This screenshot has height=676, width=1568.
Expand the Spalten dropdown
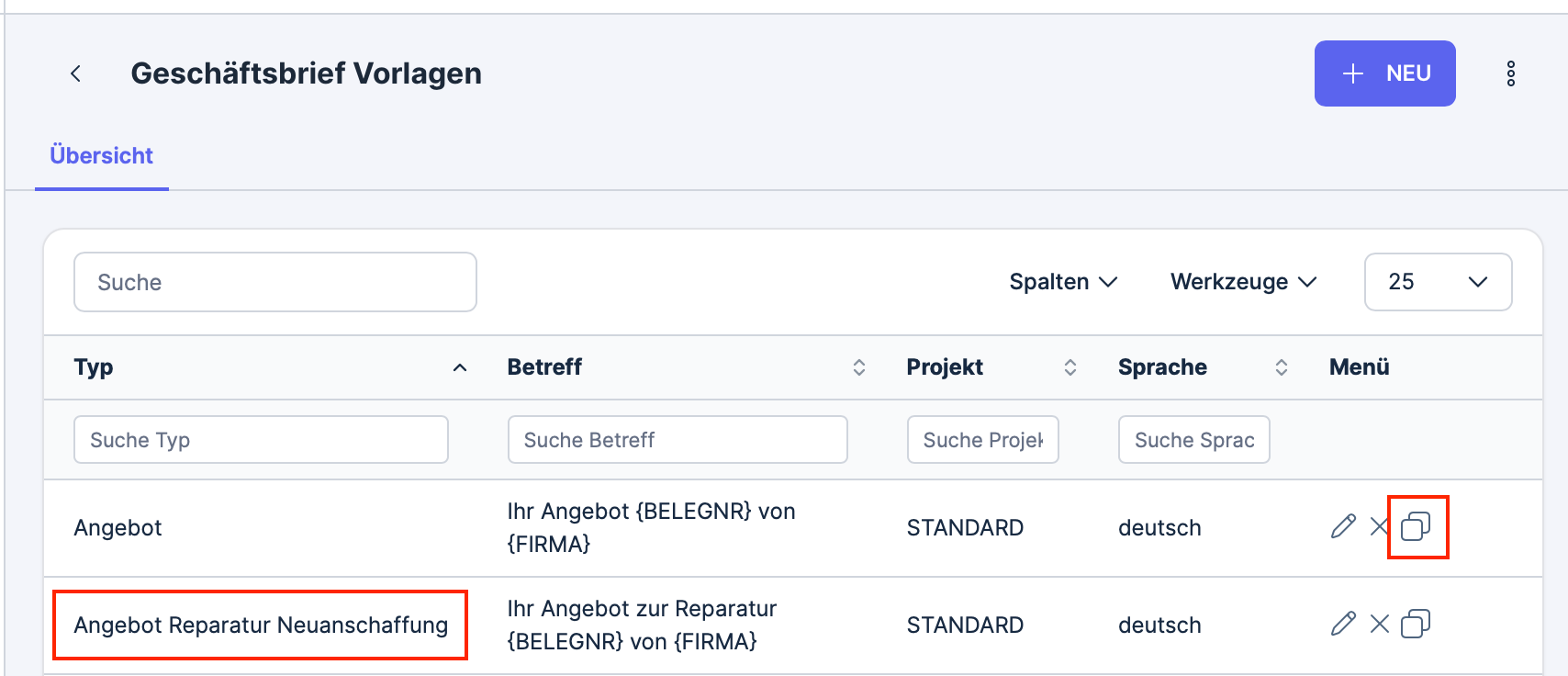1063,282
